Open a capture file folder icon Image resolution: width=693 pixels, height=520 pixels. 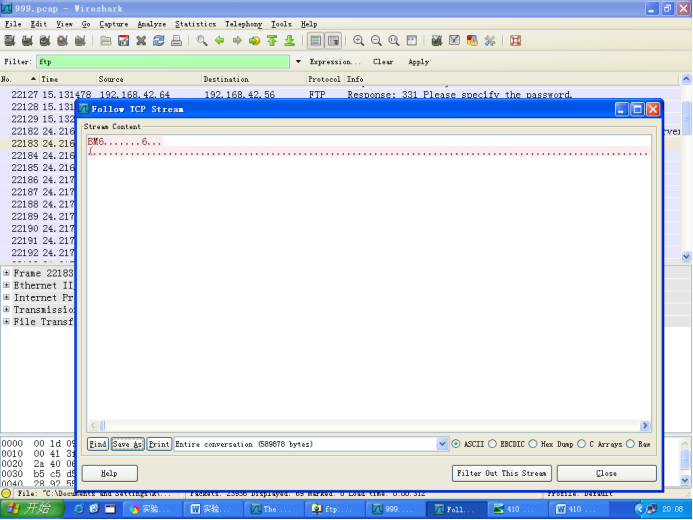106,41
